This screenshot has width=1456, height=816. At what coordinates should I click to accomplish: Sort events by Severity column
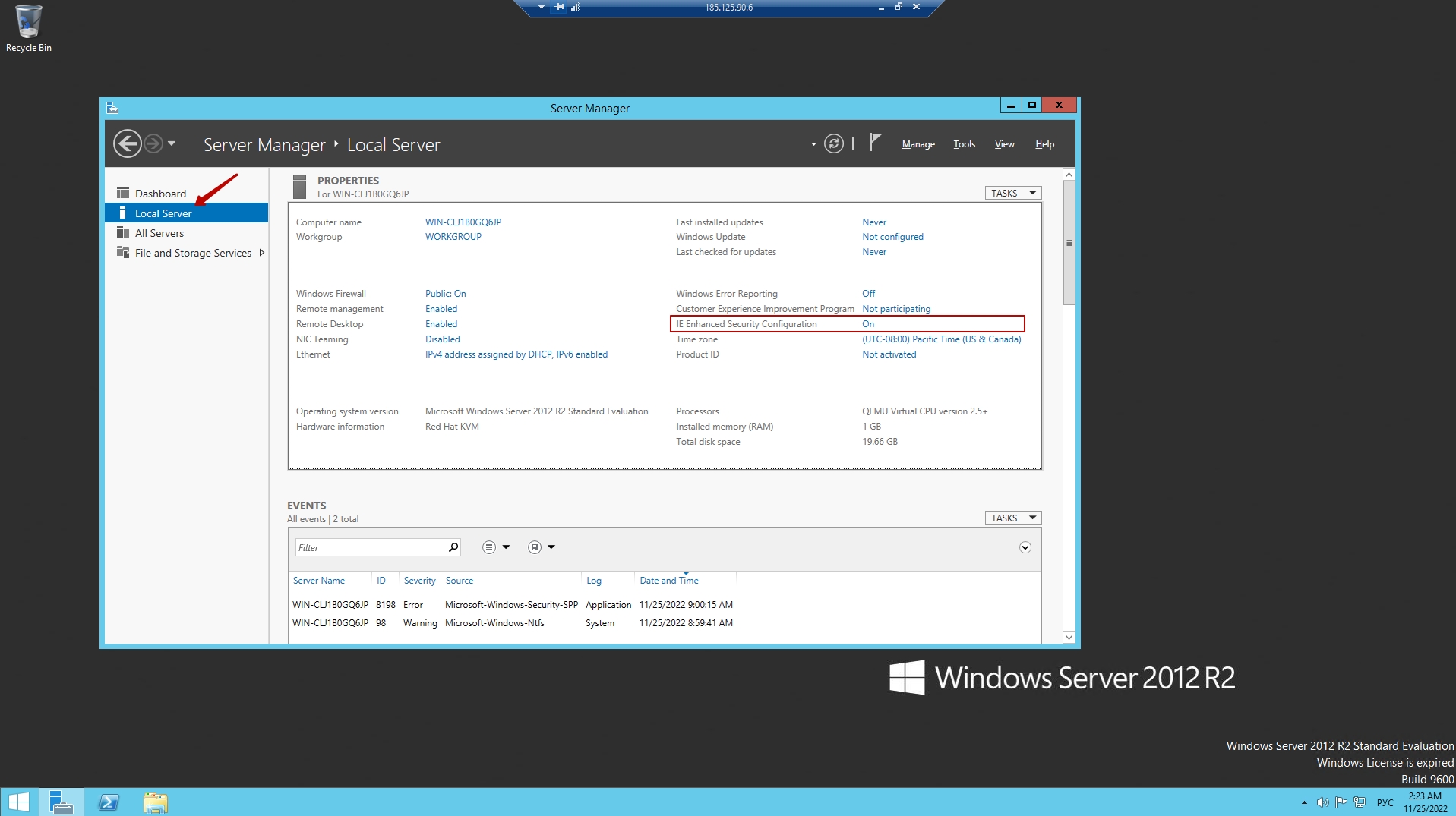point(420,581)
